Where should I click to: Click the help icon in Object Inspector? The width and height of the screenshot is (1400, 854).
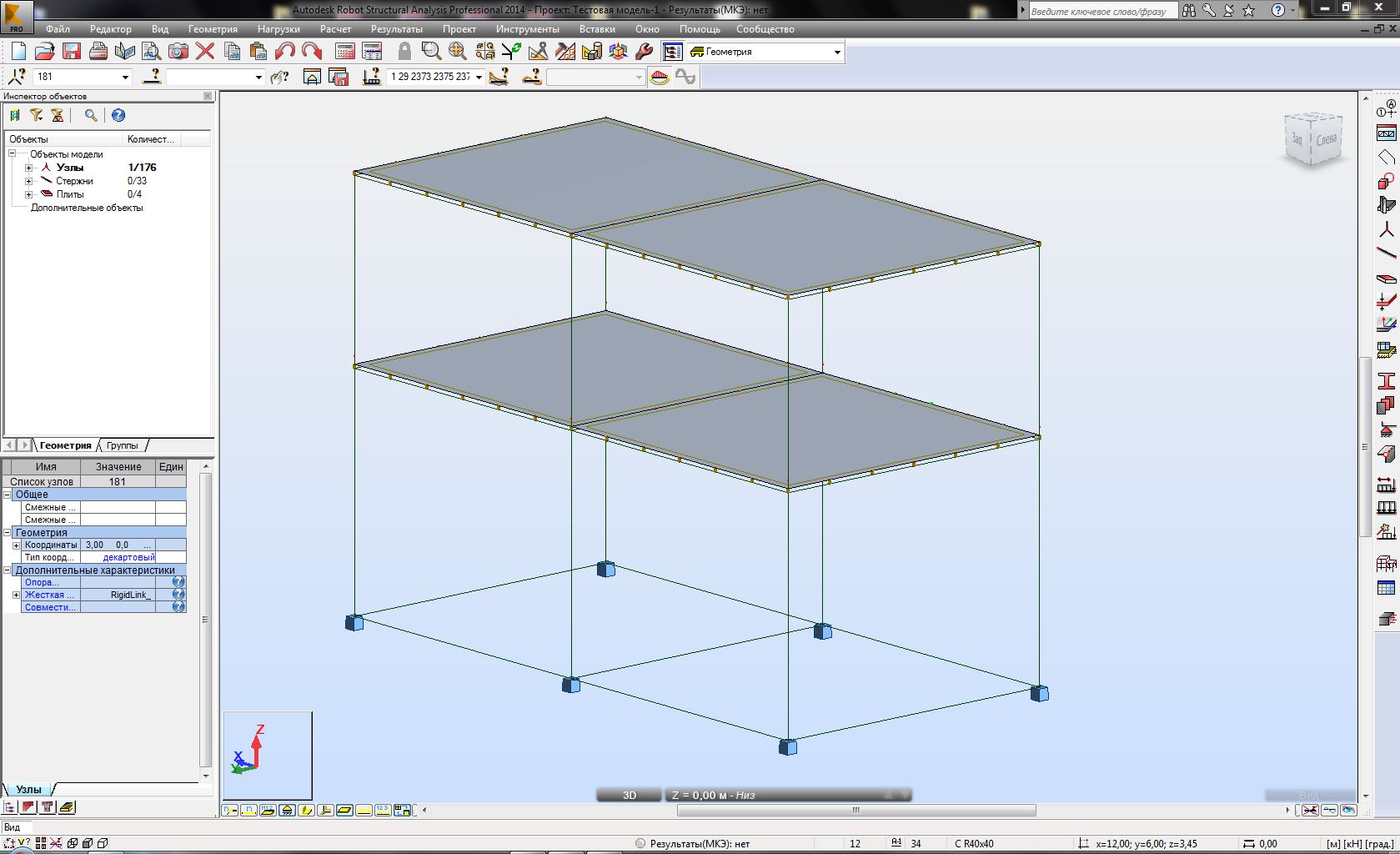pos(118,116)
